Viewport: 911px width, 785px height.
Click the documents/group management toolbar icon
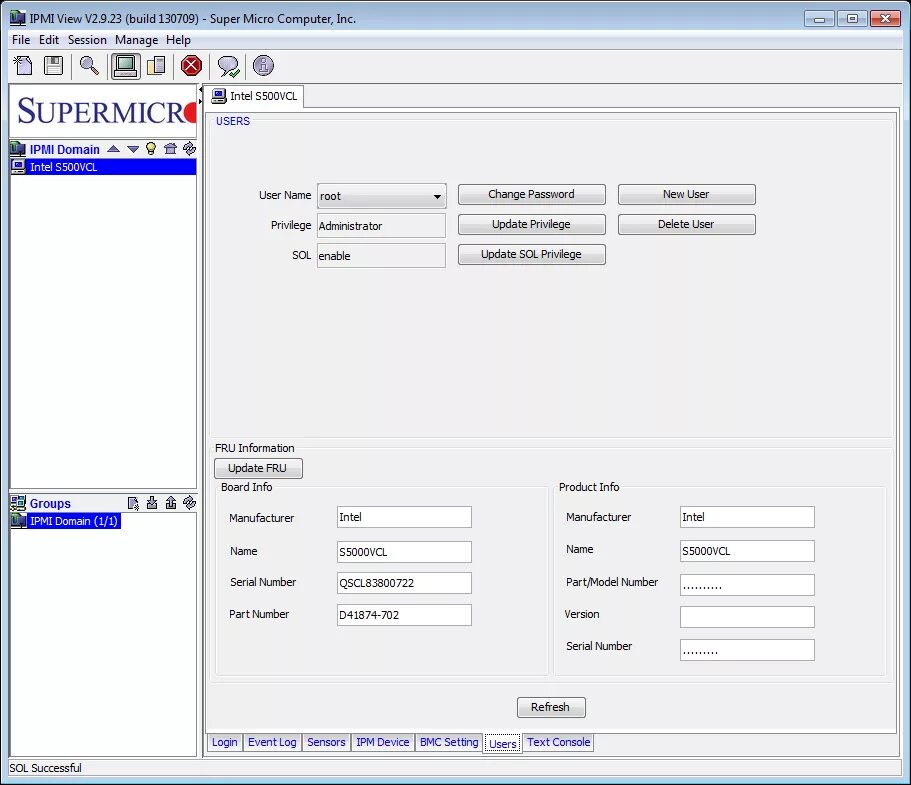point(156,66)
